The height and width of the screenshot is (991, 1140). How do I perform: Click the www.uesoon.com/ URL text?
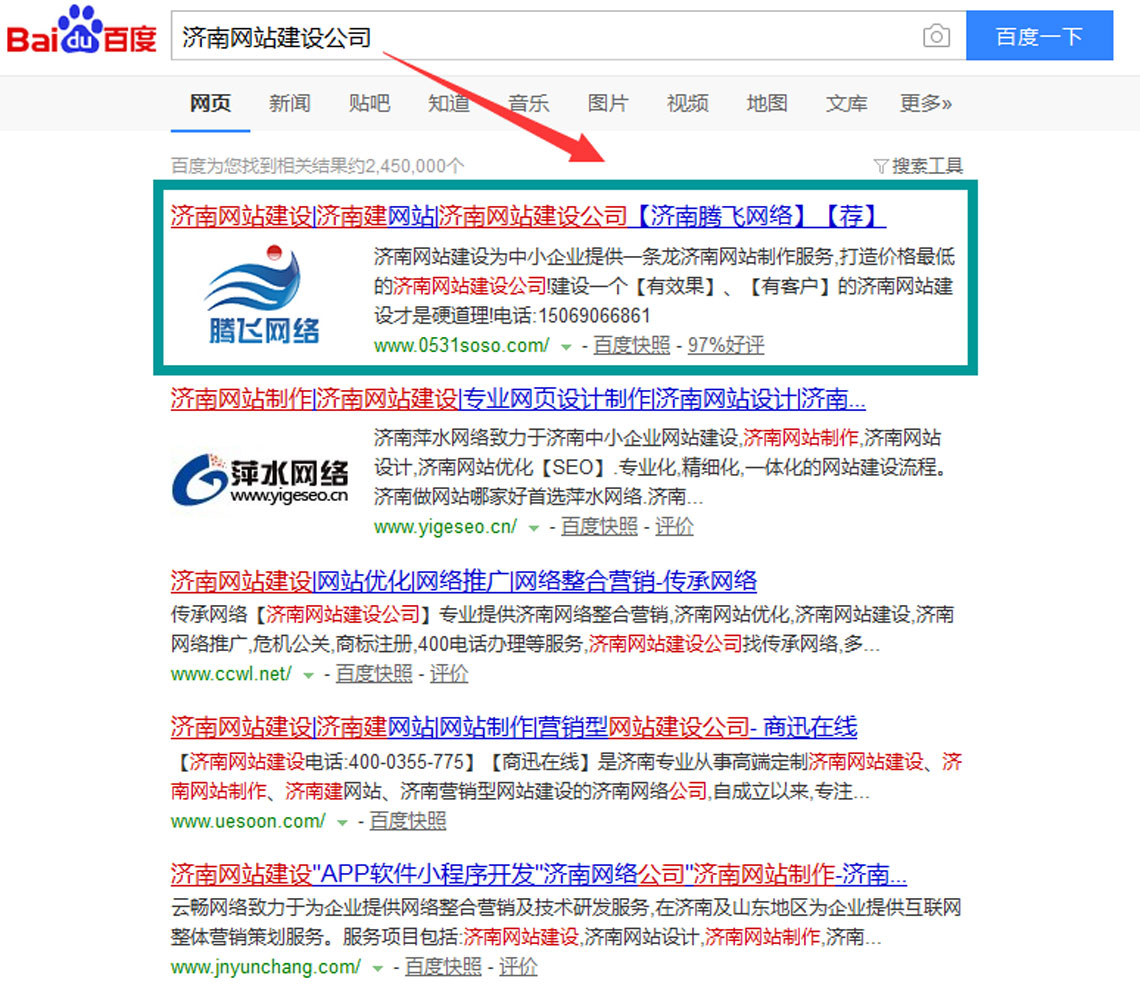pos(249,822)
